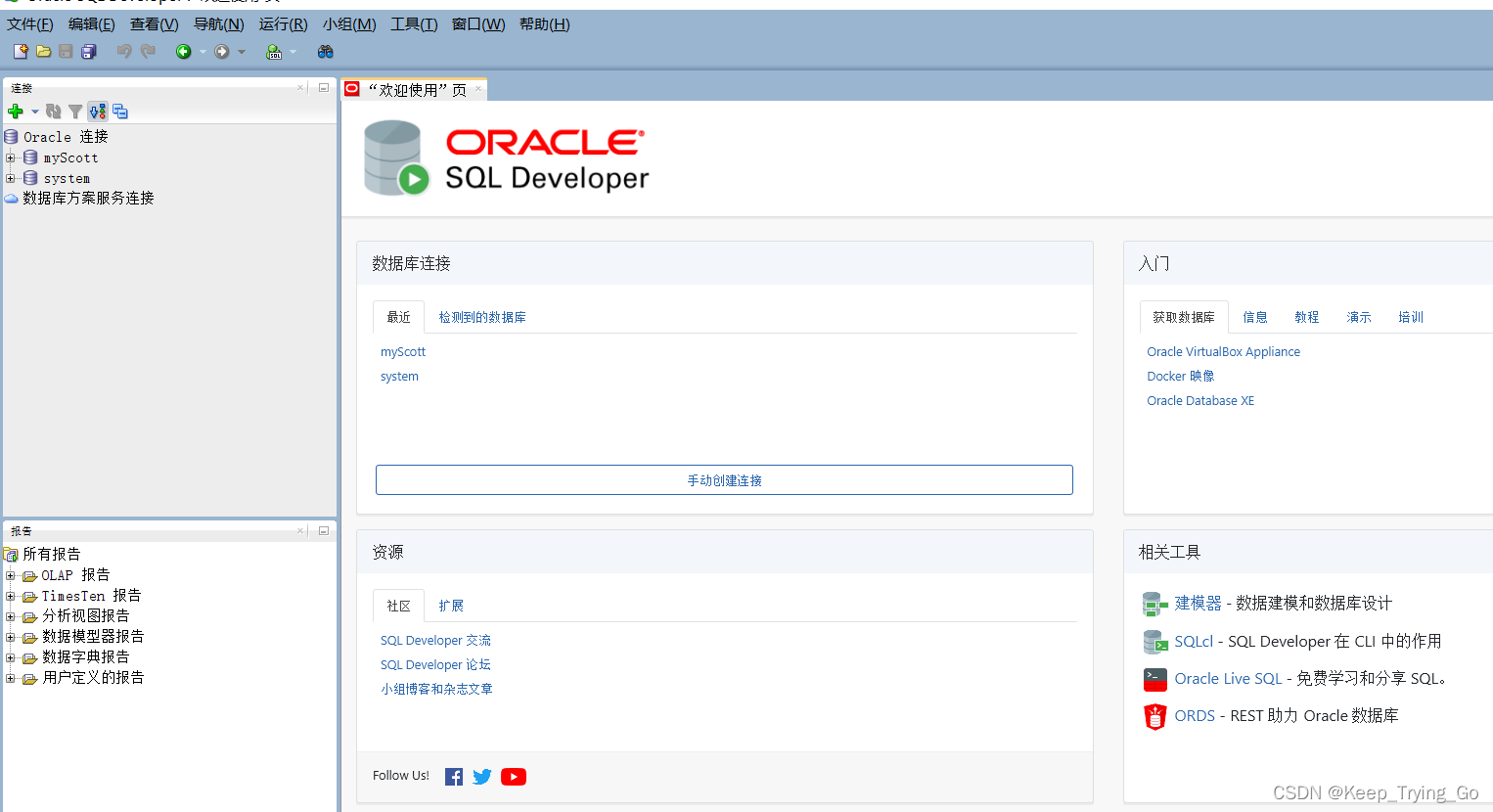Click the Open folder toolbar icon
This screenshot has height=812, width=1493.
coord(43,51)
